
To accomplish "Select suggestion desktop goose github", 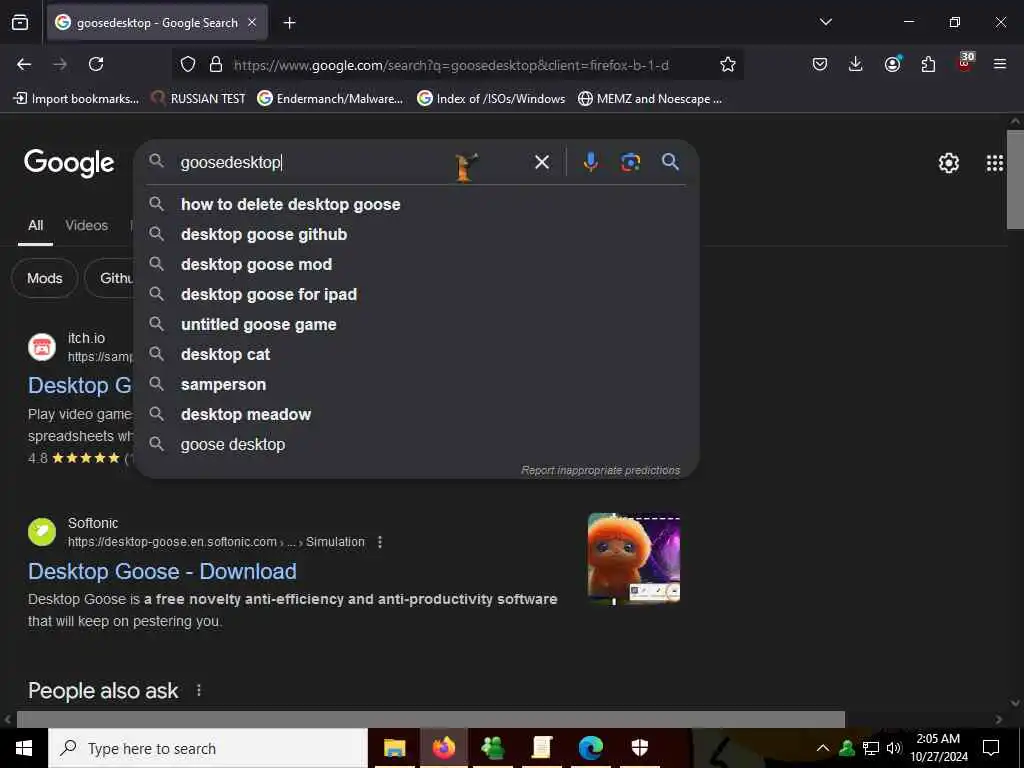I will (416, 234).
